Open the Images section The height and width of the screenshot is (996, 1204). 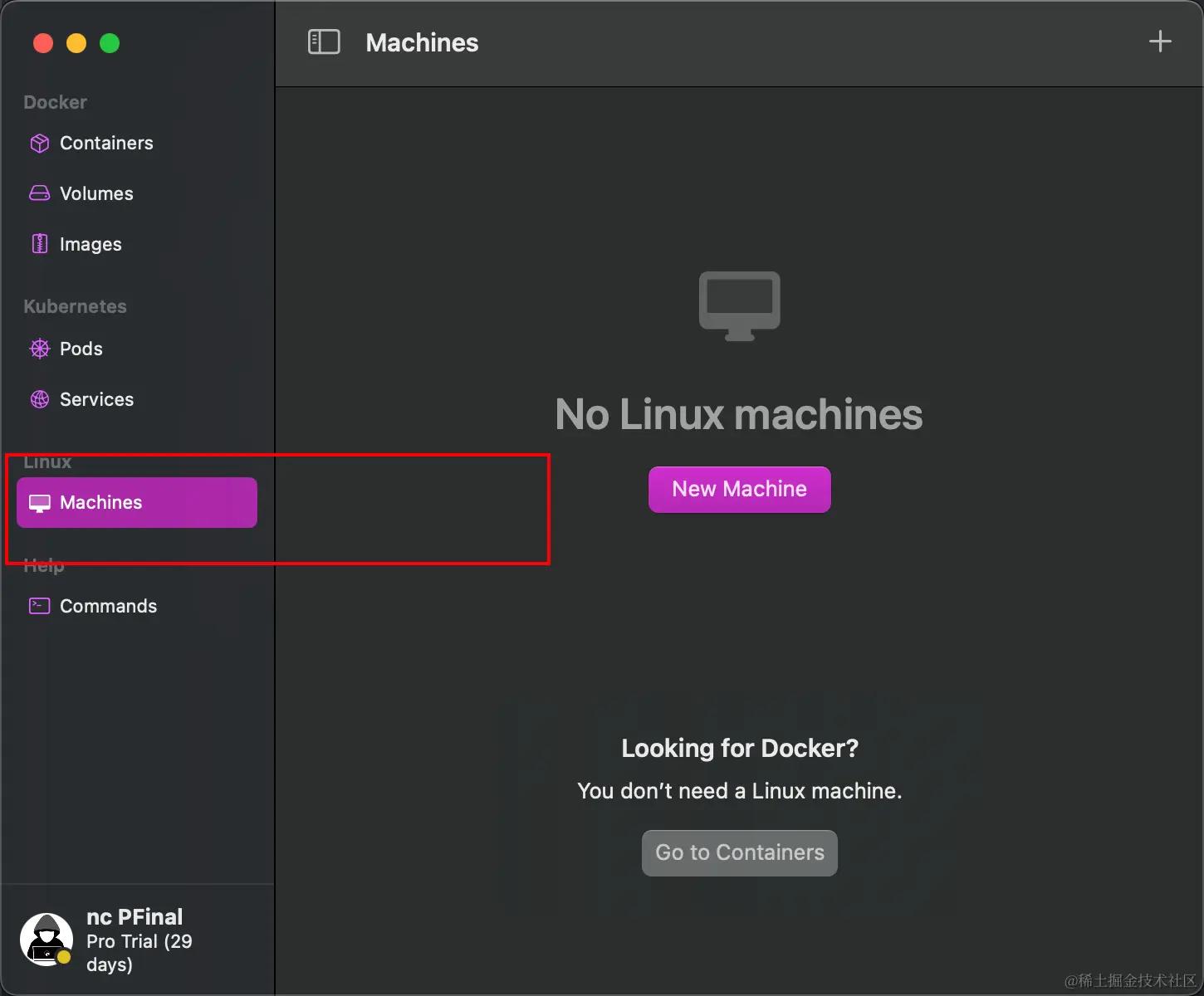click(x=137, y=244)
